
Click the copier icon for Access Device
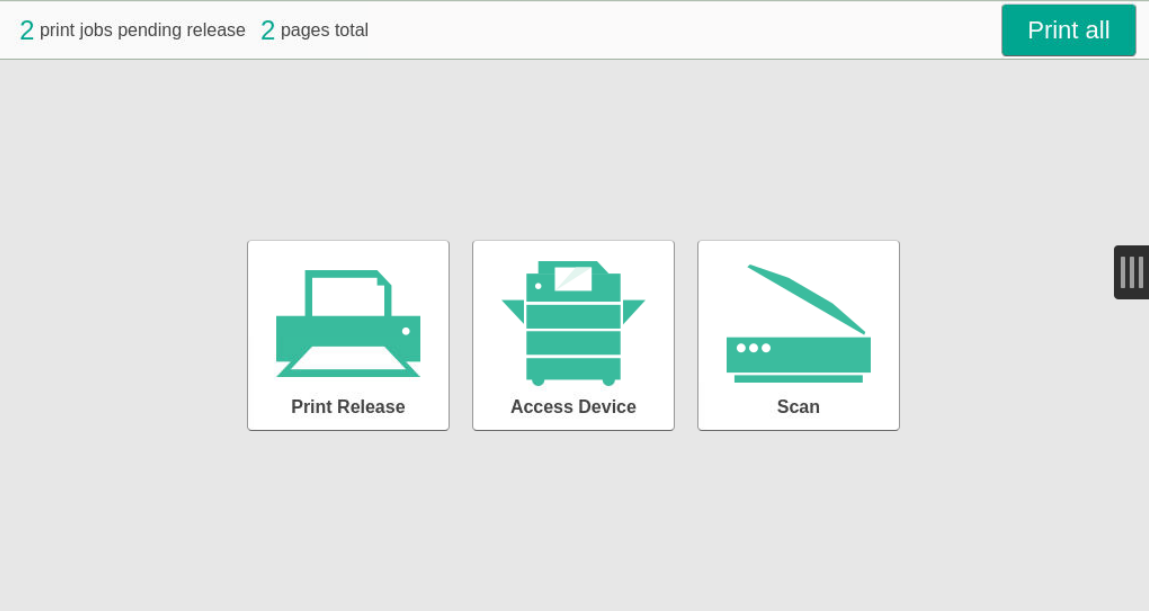(573, 323)
